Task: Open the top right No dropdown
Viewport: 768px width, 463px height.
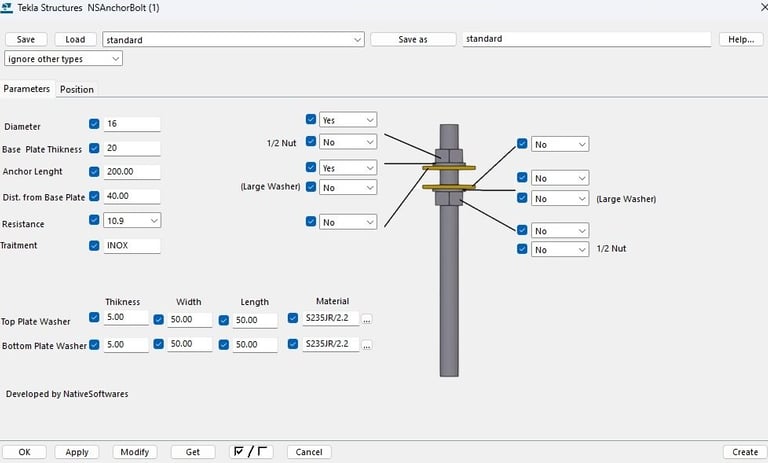Action: (560, 144)
